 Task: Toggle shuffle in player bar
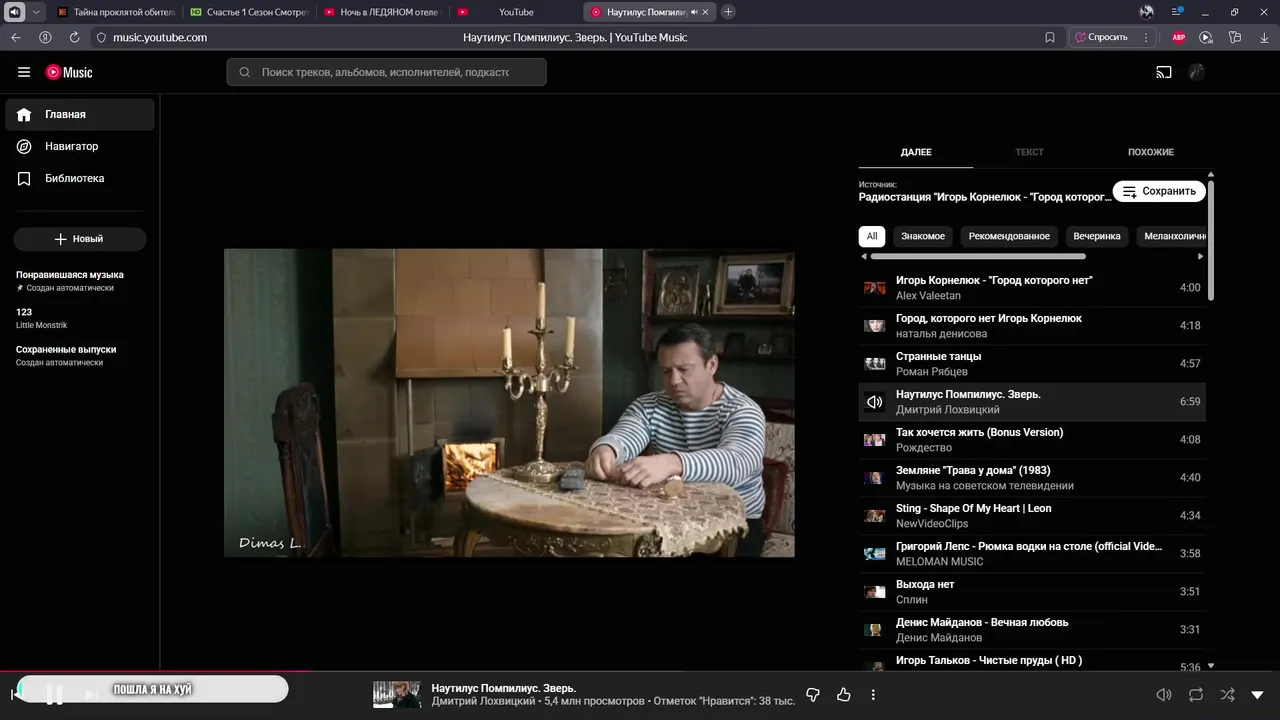pyautogui.click(x=1227, y=695)
